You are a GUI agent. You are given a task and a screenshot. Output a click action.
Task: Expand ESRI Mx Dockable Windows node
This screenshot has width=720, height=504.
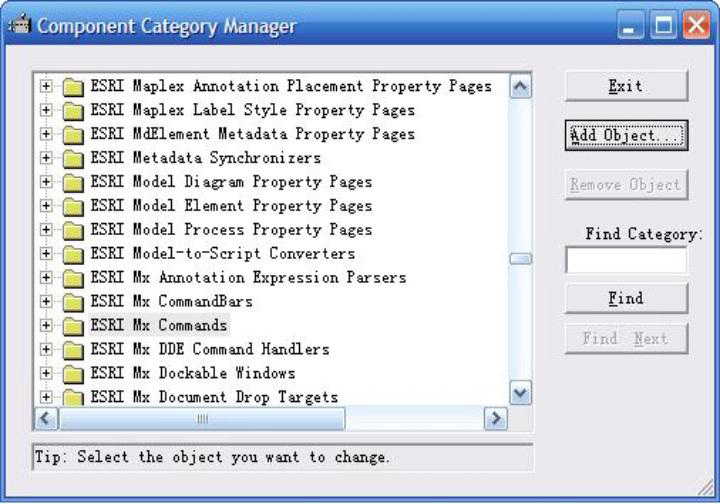click(x=46, y=373)
